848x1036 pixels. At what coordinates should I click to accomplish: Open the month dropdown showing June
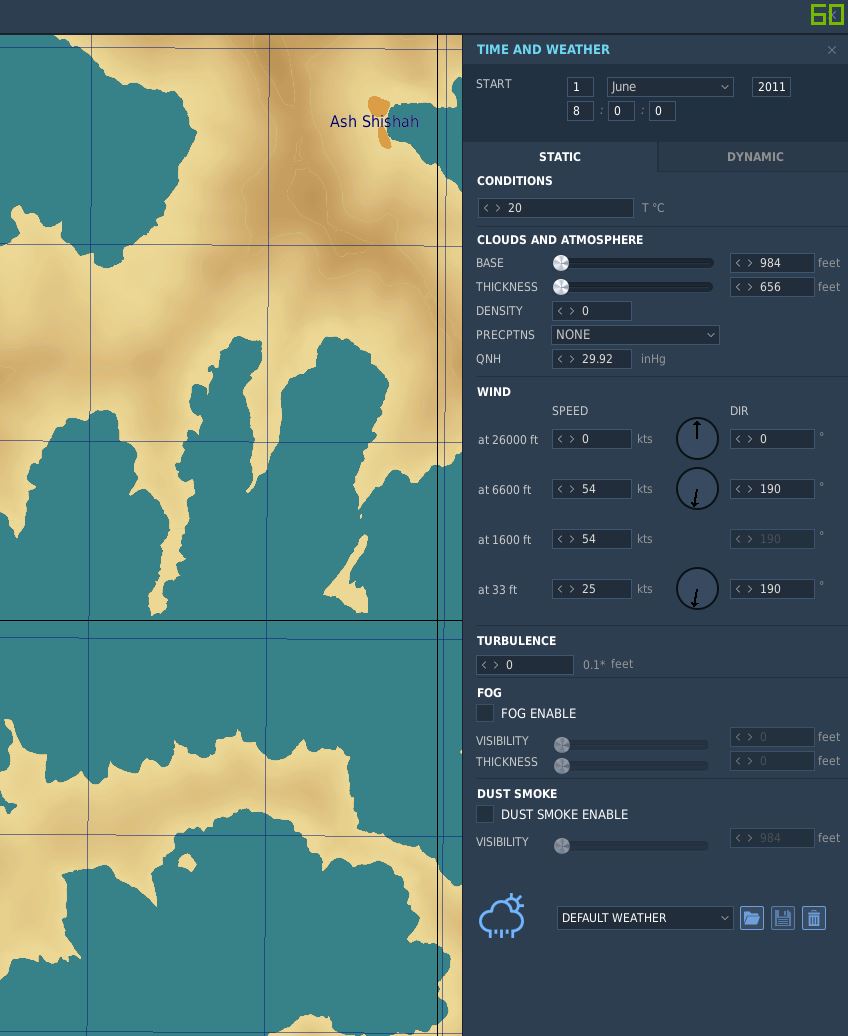[670, 87]
